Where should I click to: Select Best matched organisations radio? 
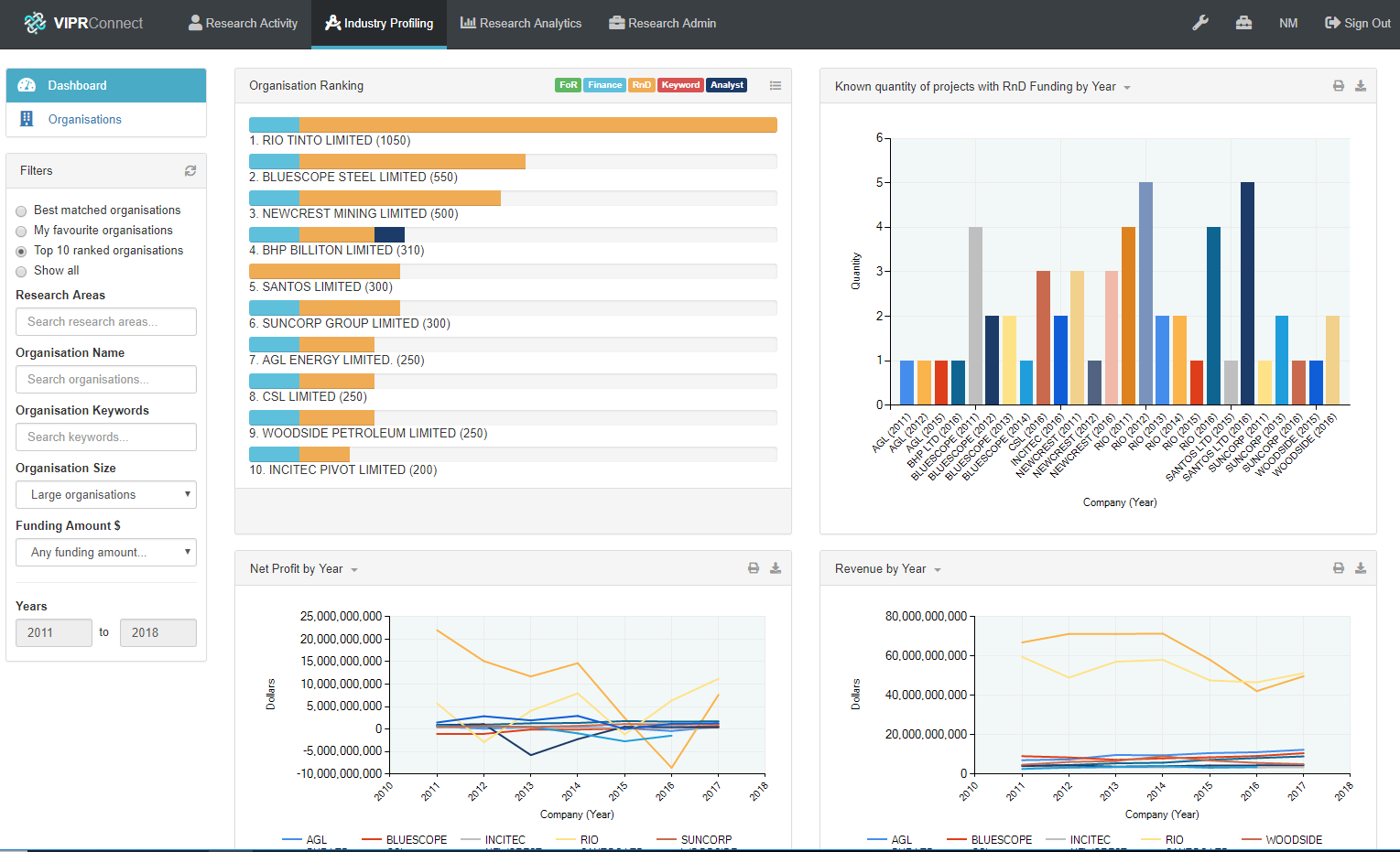(x=21, y=211)
